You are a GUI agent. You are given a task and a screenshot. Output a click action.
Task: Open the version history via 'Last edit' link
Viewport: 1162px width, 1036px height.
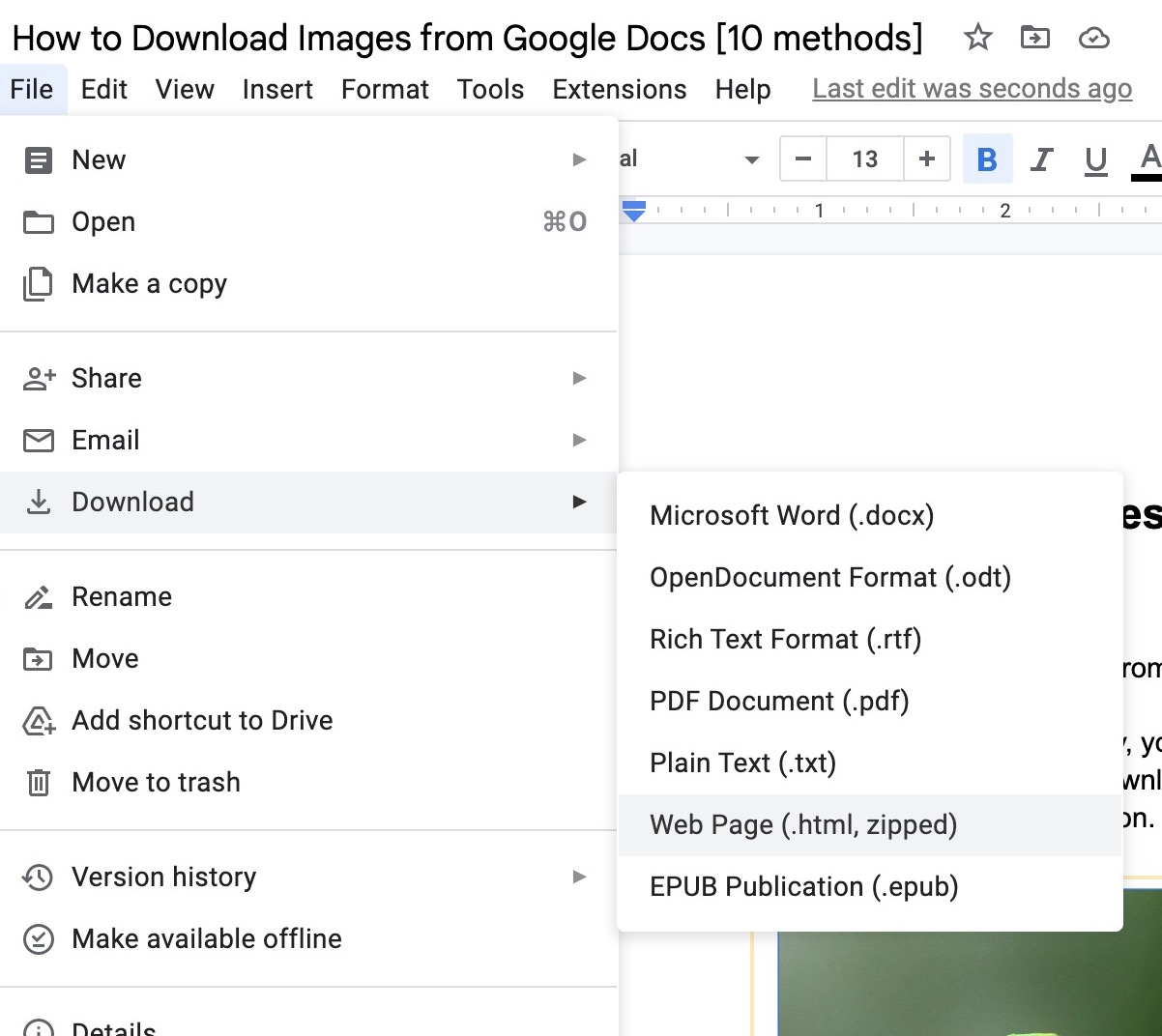coord(972,88)
